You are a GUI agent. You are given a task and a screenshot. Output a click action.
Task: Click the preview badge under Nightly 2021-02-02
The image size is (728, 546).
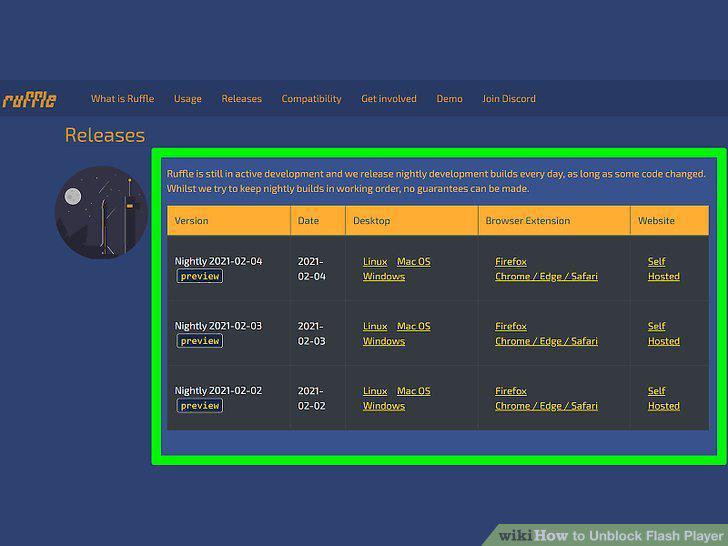(x=200, y=406)
